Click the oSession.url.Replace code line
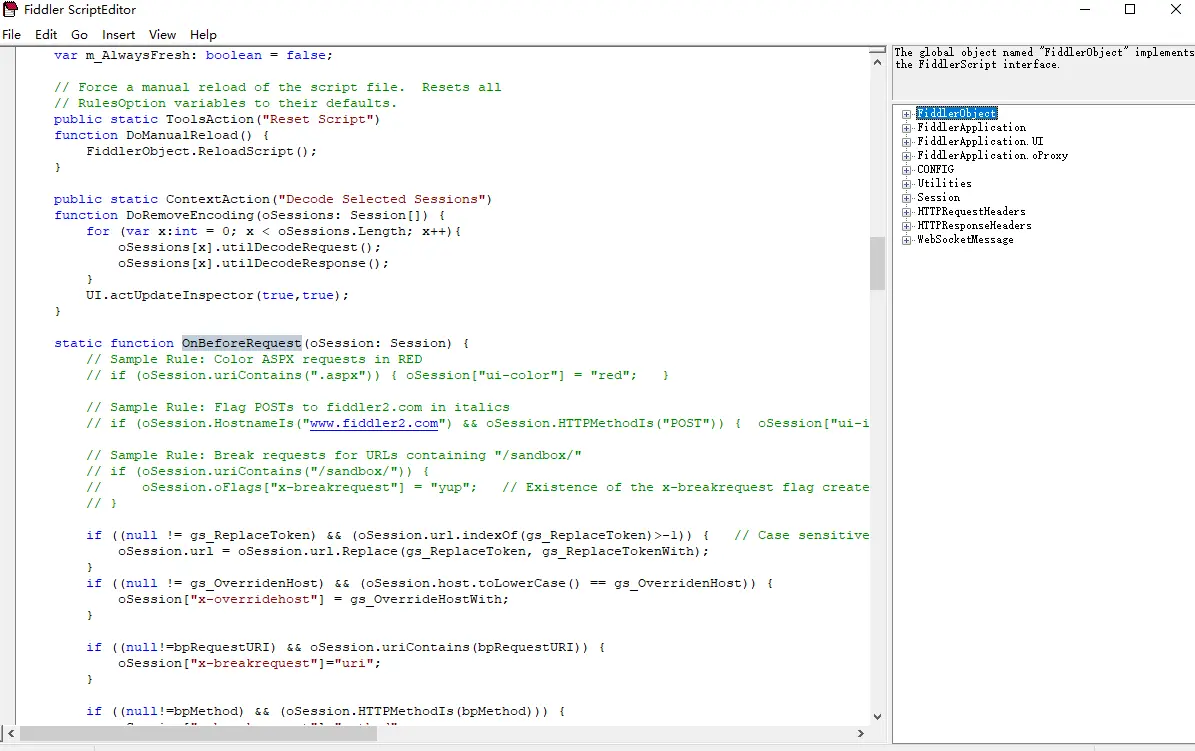Viewport: 1195px width, 751px height. coord(413,551)
